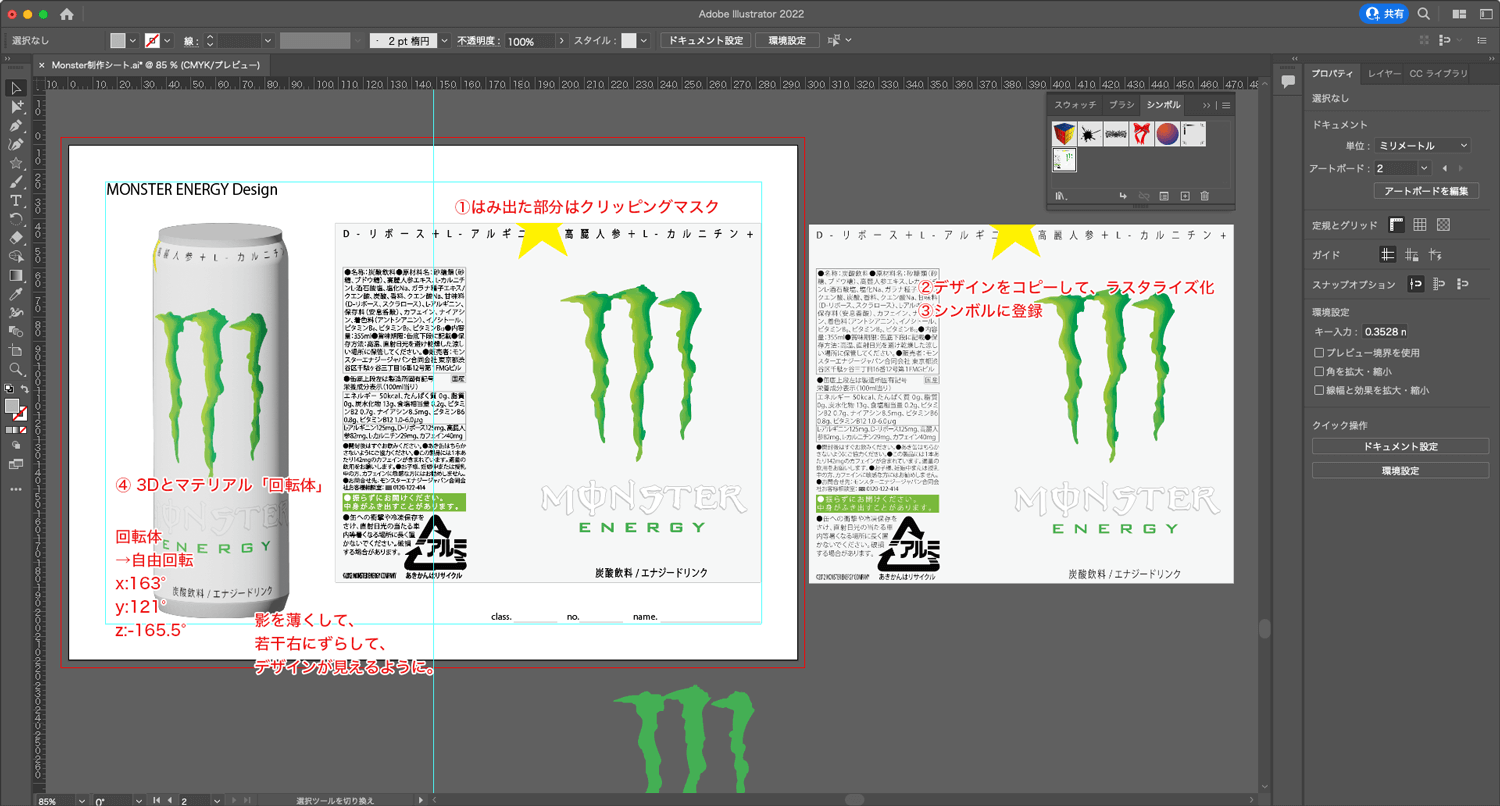Open CC ライブラリ tab
This screenshot has width=1500, height=806.
tap(1439, 74)
